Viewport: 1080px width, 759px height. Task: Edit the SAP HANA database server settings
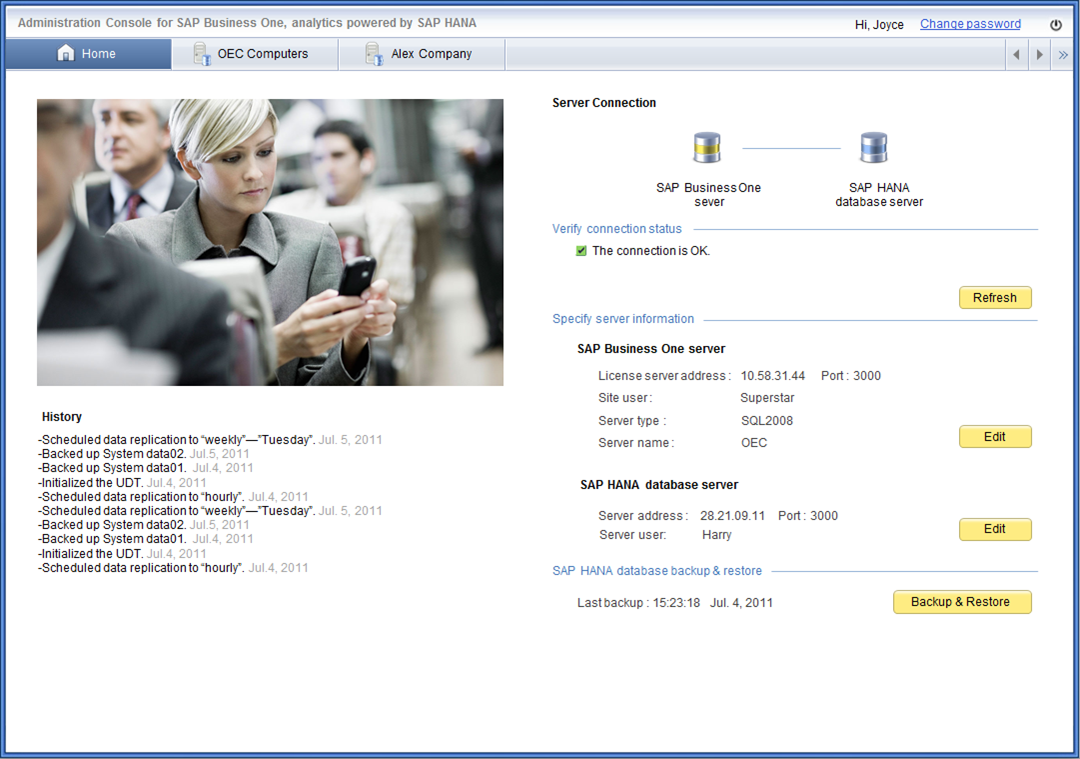995,529
